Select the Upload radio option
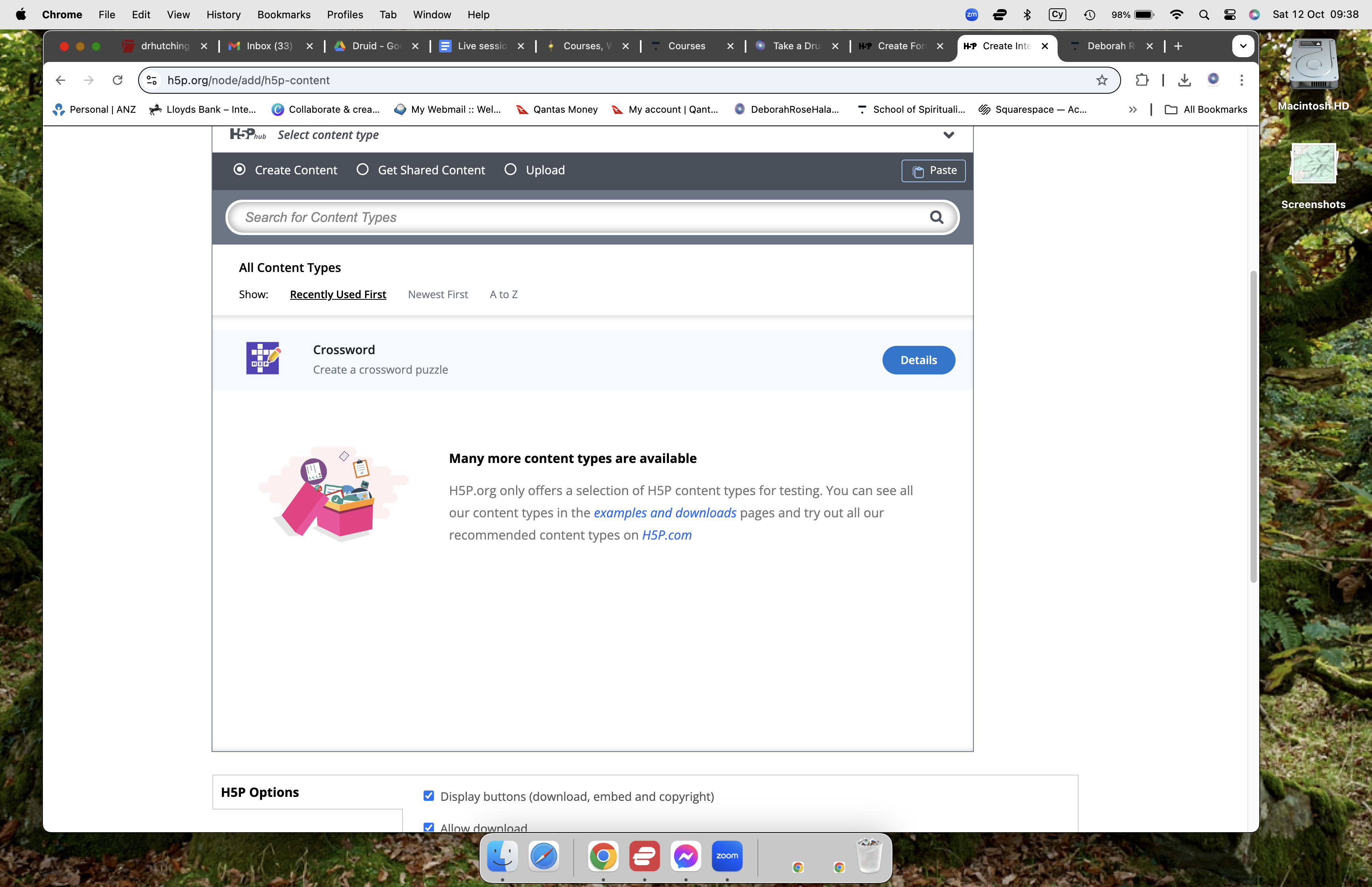The width and height of the screenshot is (1372, 887). [x=510, y=169]
